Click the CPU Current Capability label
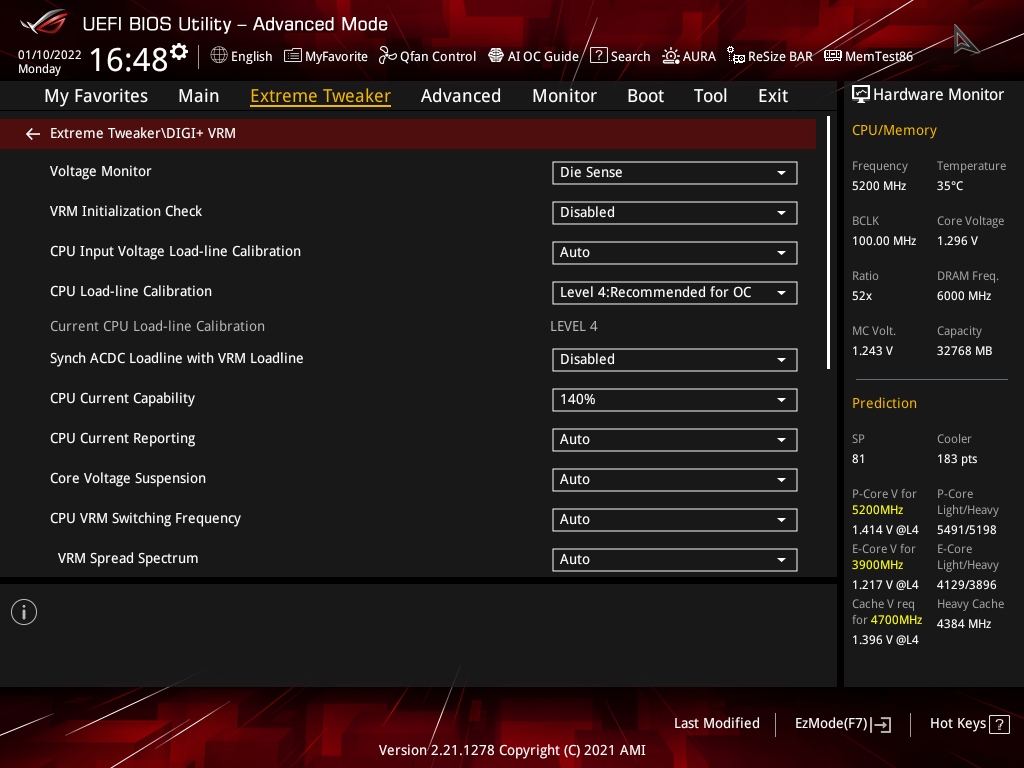The height and width of the screenshot is (768, 1024). [122, 398]
